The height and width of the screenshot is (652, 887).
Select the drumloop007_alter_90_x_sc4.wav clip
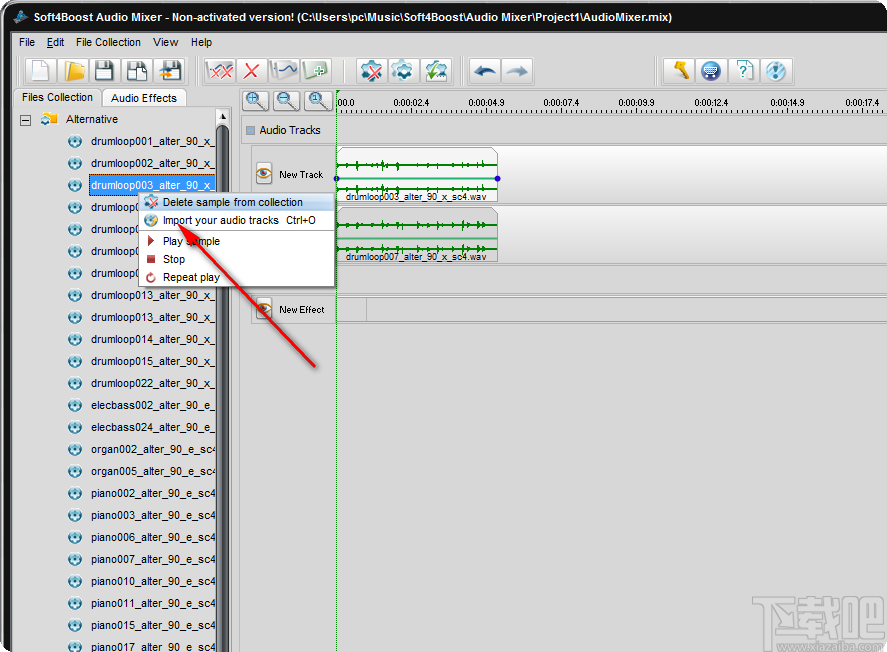click(417, 234)
